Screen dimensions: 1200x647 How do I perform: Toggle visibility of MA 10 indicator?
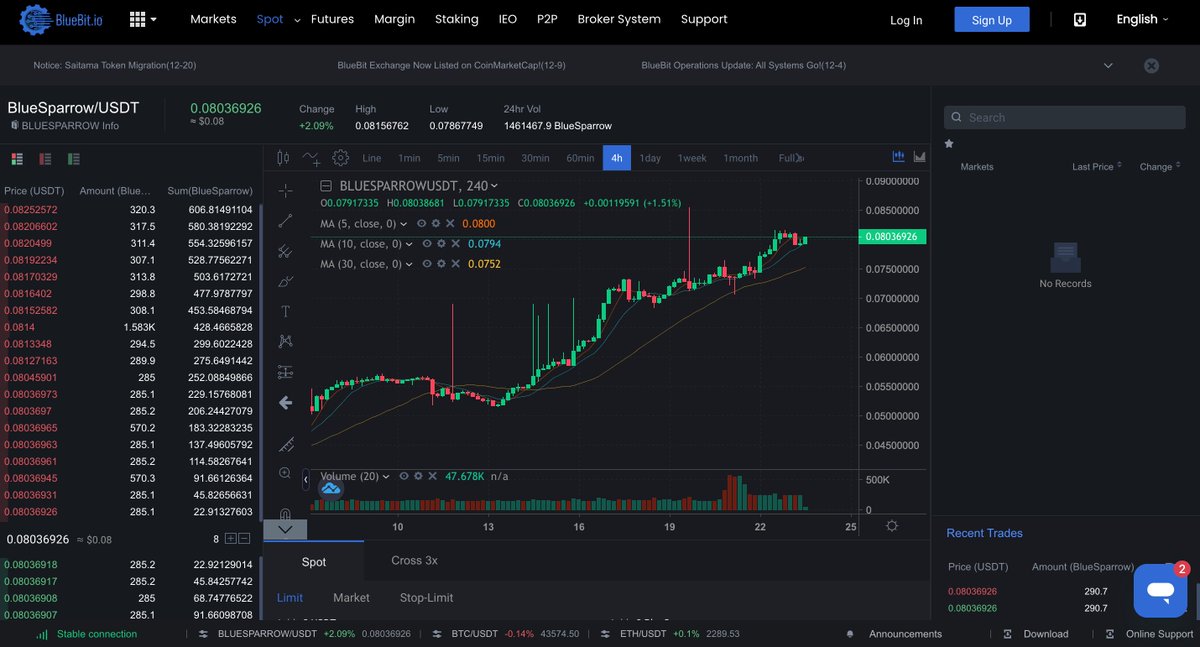[x=427, y=244]
